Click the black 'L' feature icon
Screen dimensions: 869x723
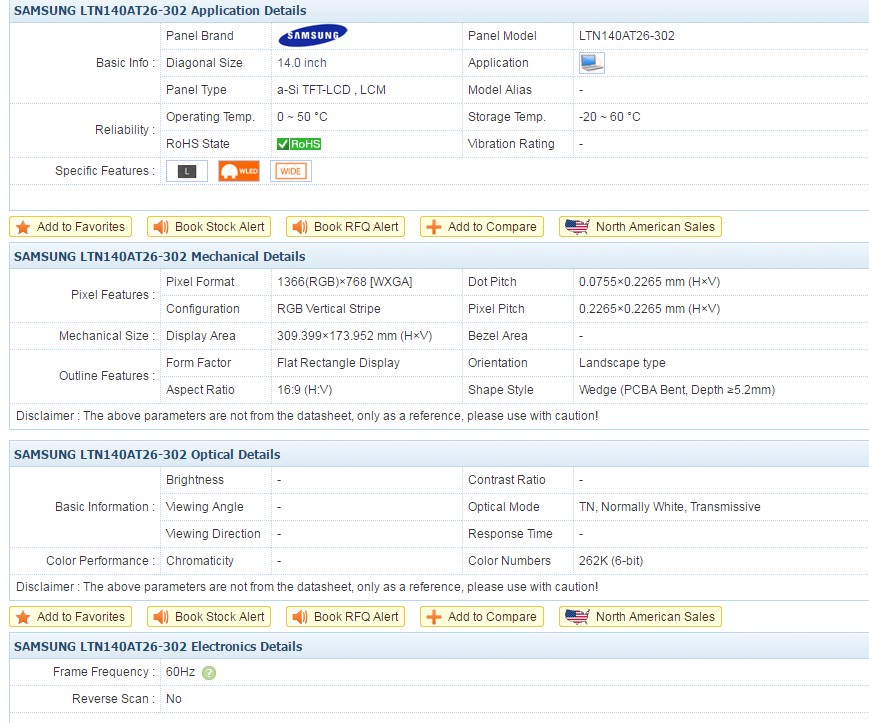pos(187,171)
